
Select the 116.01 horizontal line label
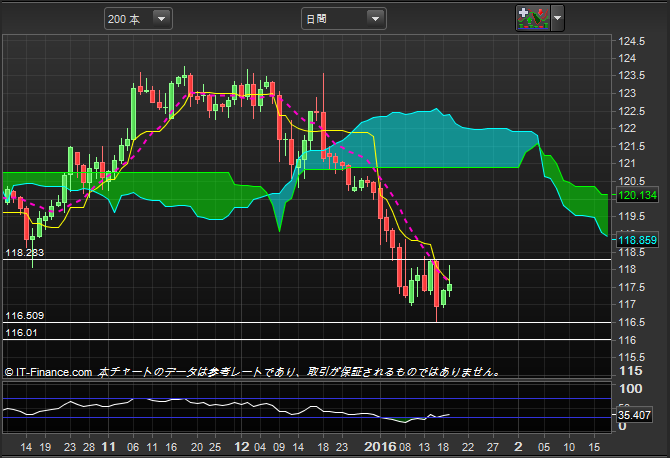[x=21, y=333]
